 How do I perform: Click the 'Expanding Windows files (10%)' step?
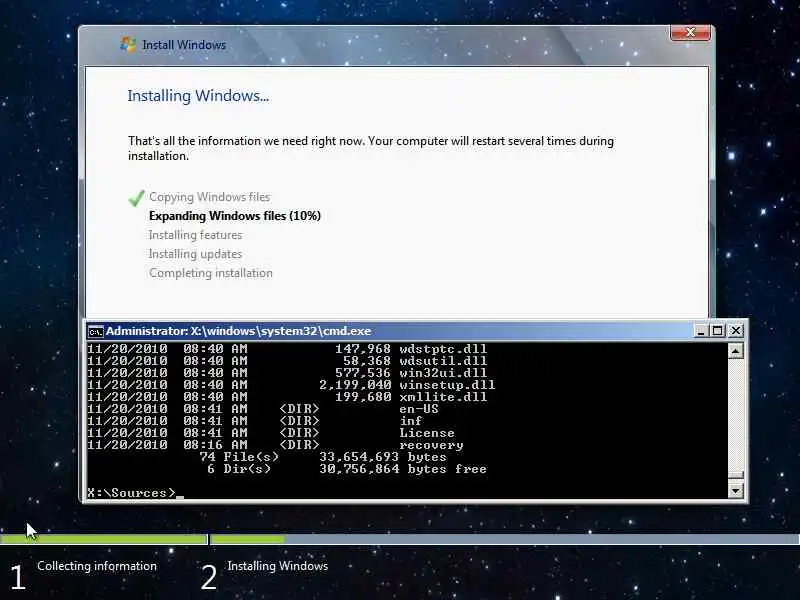tap(235, 216)
